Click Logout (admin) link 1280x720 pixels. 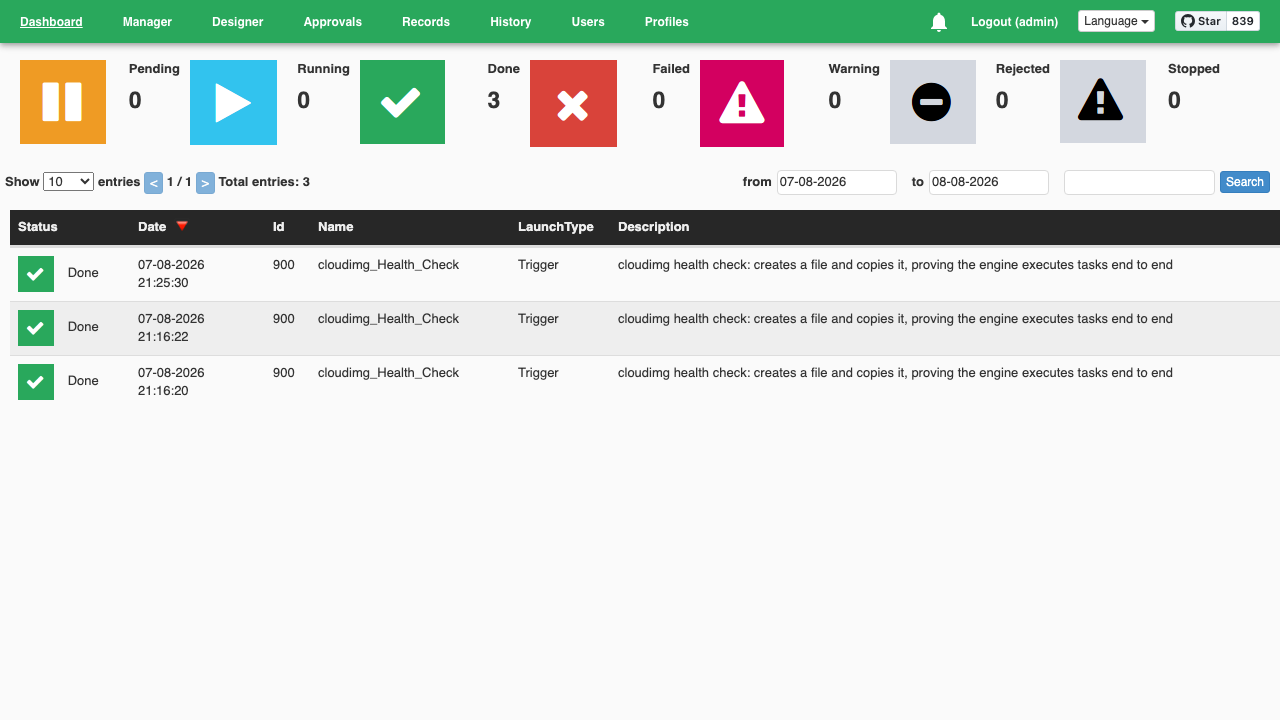tap(1014, 22)
